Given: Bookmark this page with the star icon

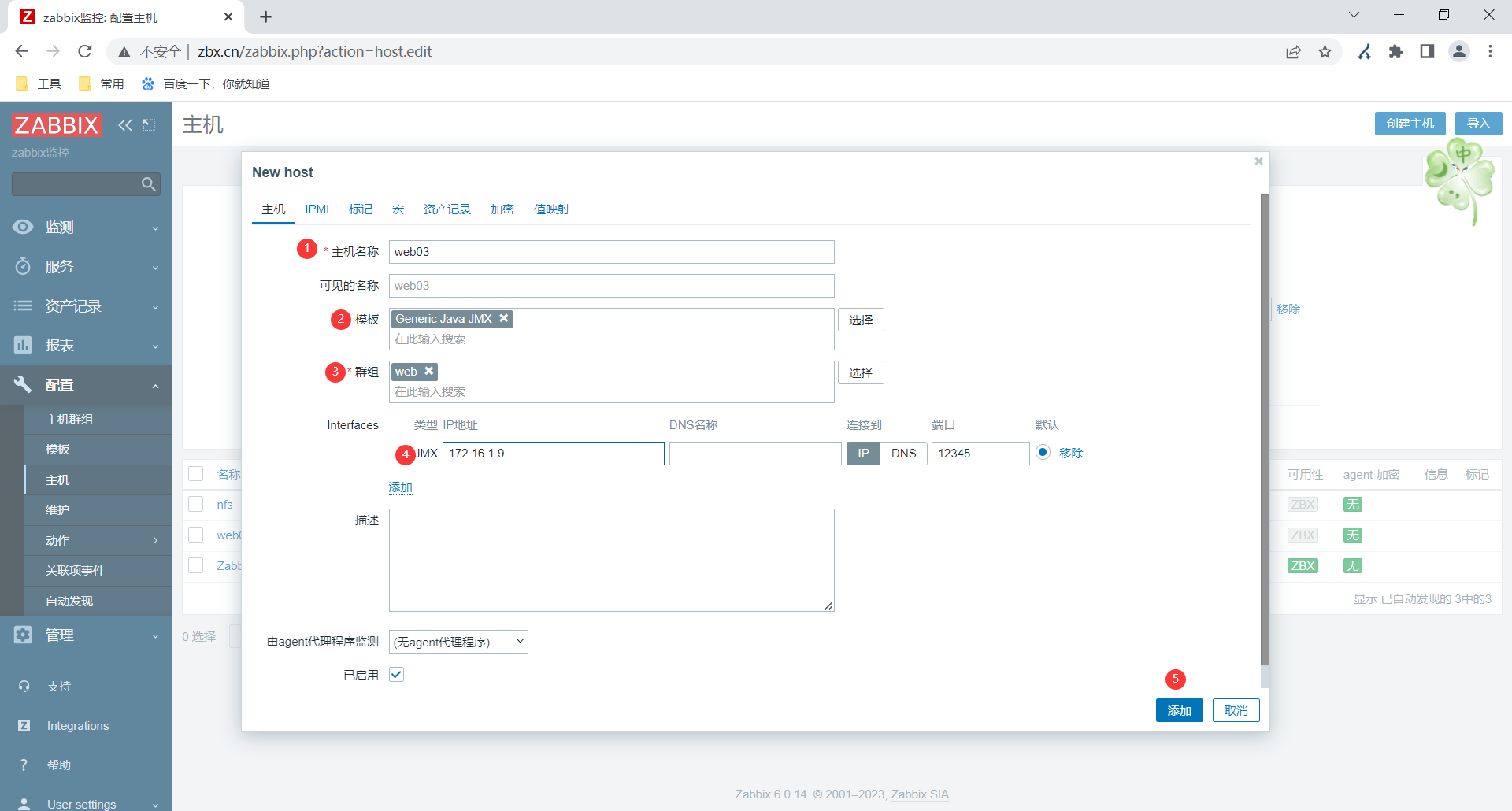Looking at the screenshot, I should pos(1325,52).
